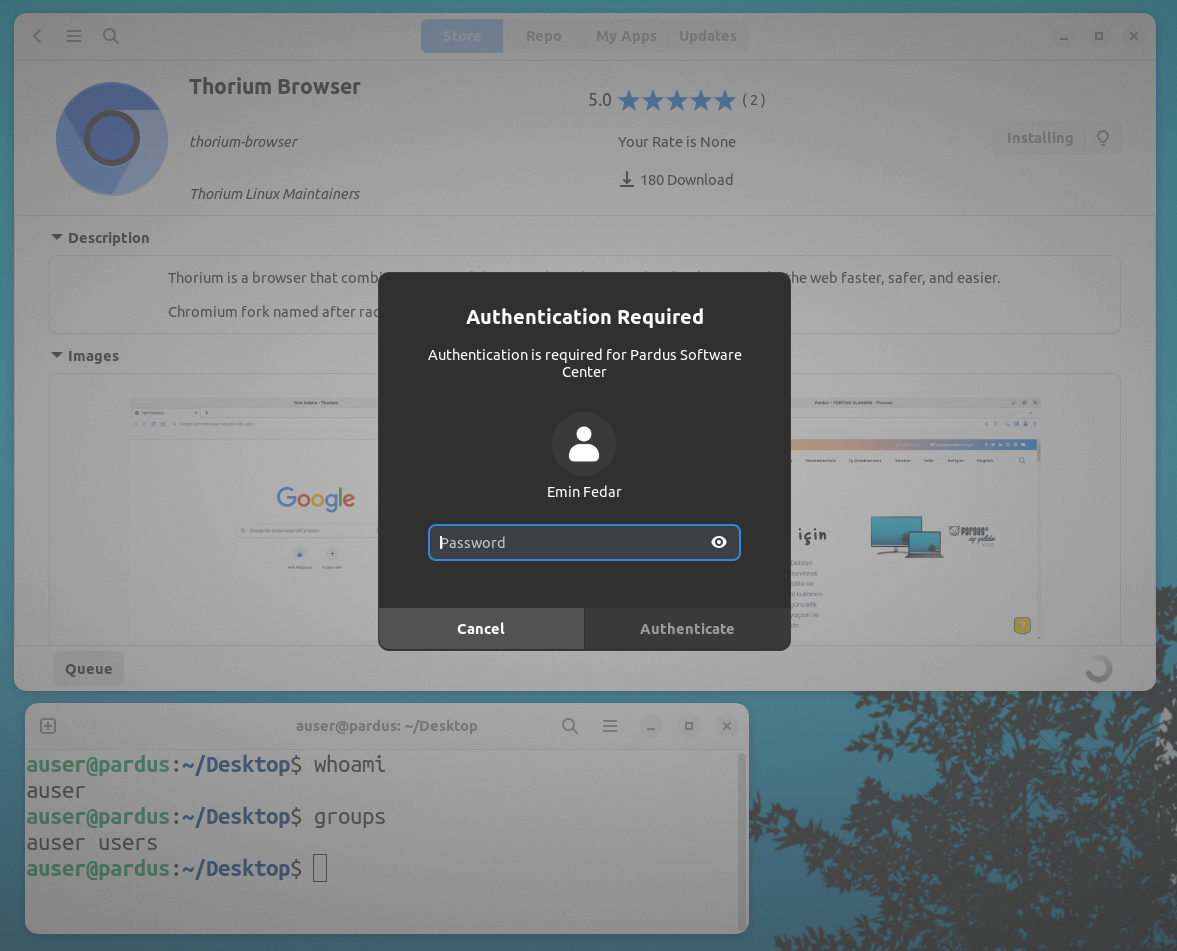Click the download icon next to 180 Download
Screen dimensions: 1177x951
[627, 179]
